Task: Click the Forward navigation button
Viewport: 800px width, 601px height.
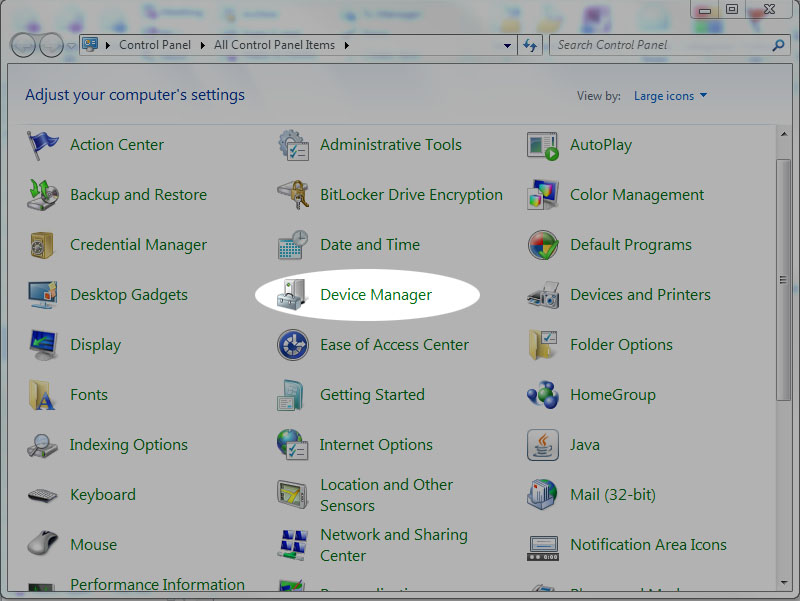Action: [x=52, y=45]
